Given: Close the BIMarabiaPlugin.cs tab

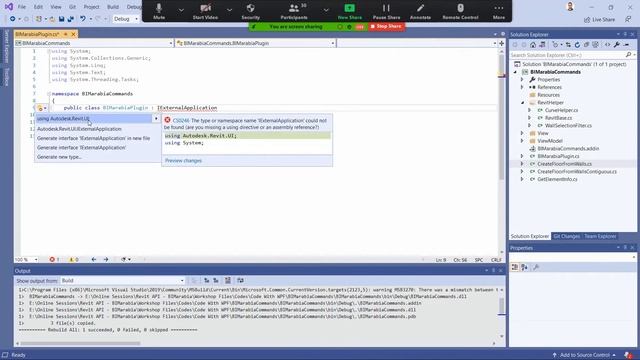Looking at the screenshot, I should [73, 34].
